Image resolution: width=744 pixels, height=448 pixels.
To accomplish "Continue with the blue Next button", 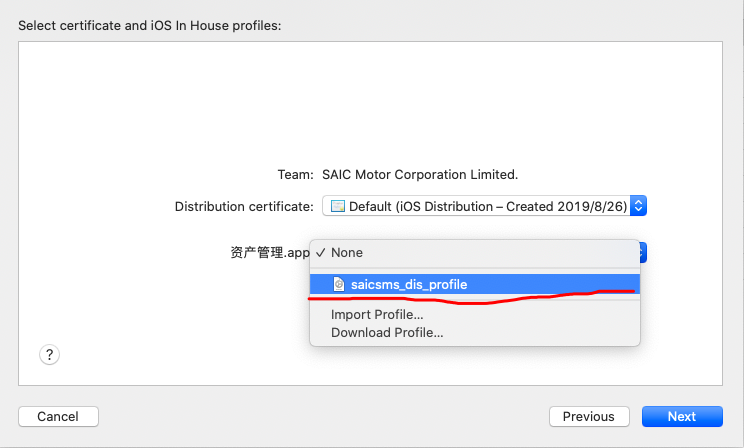I will pos(682,416).
